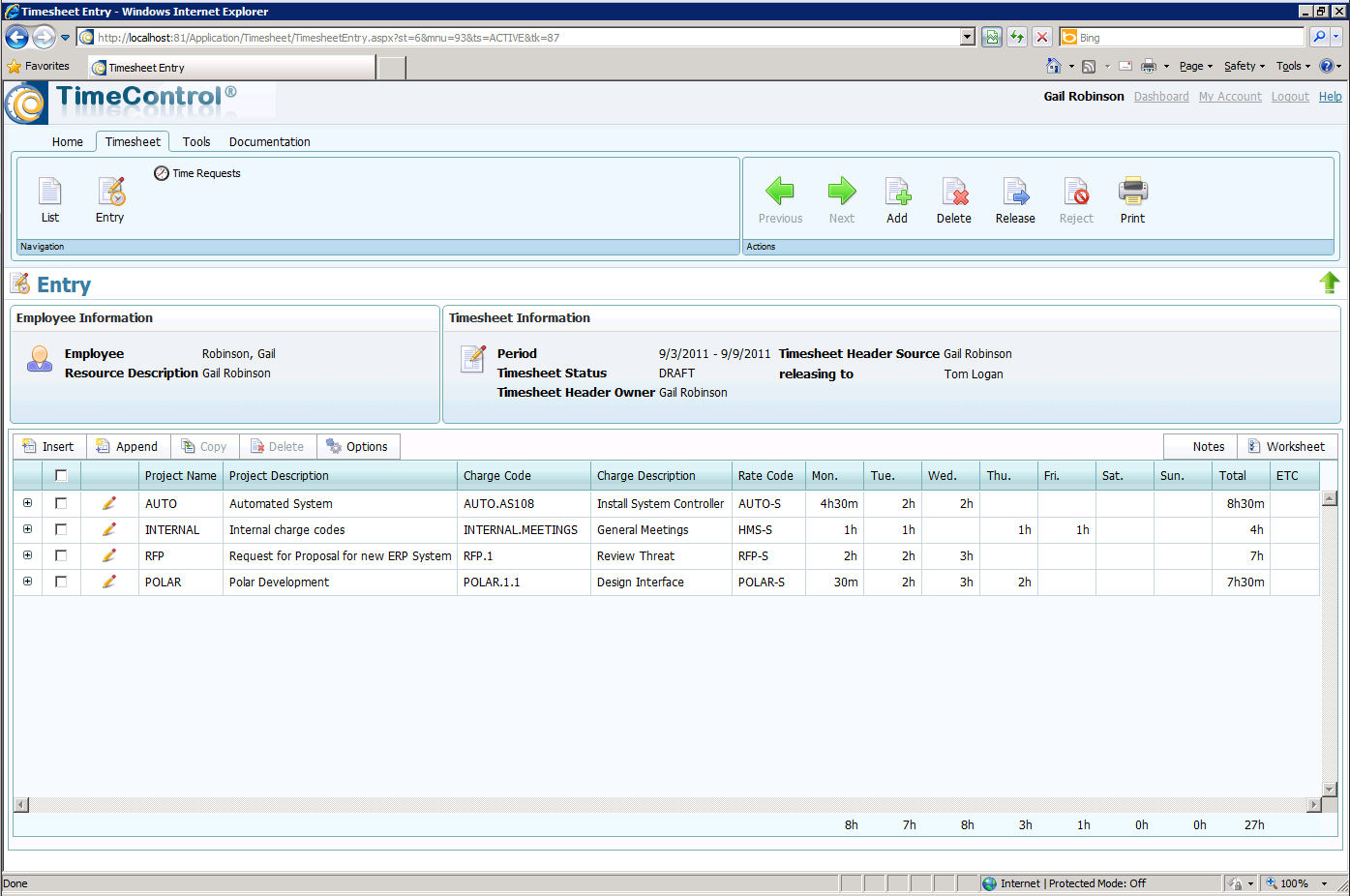Toggle the select-all header checkbox
Screen dimensions: 1350x896
tap(61, 475)
